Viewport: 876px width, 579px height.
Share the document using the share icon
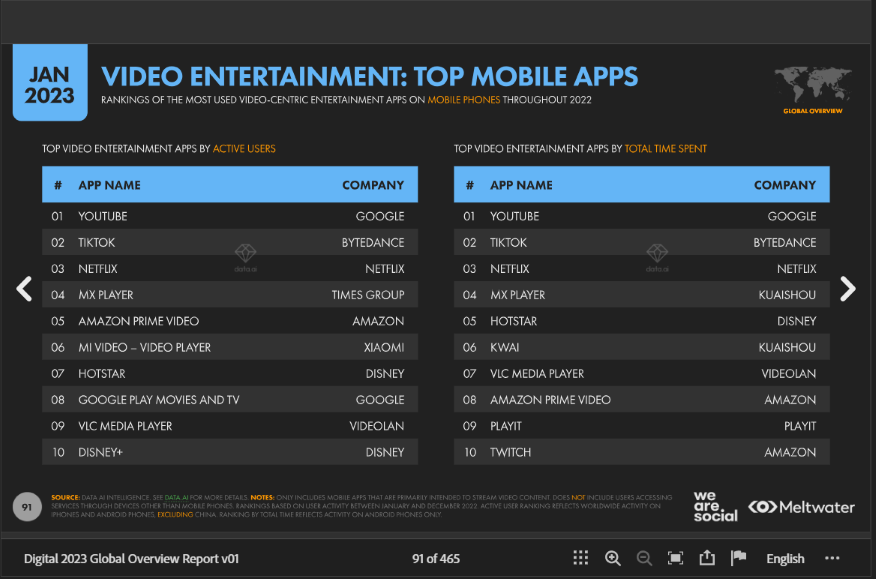point(707,557)
